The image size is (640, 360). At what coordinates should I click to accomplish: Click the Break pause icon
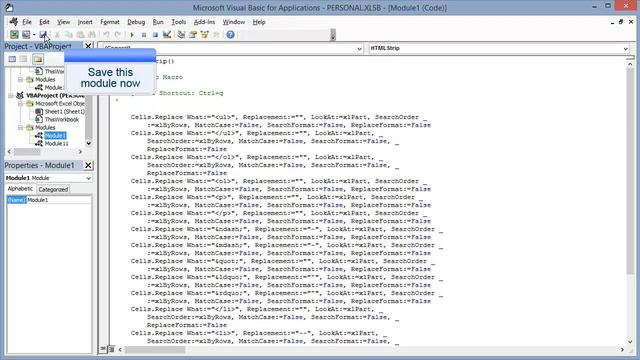point(144,35)
